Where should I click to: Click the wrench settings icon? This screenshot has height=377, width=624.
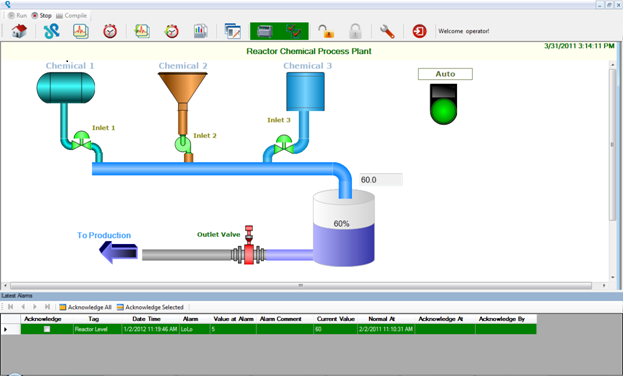(x=387, y=31)
